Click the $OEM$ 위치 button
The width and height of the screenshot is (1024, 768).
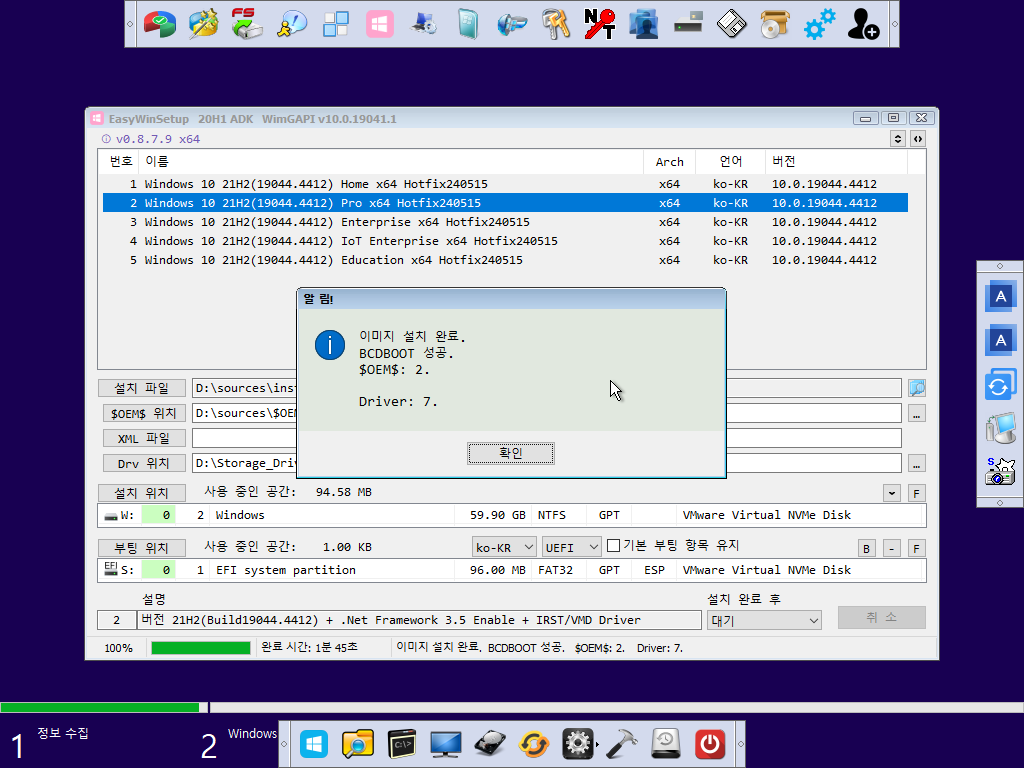click(x=144, y=413)
